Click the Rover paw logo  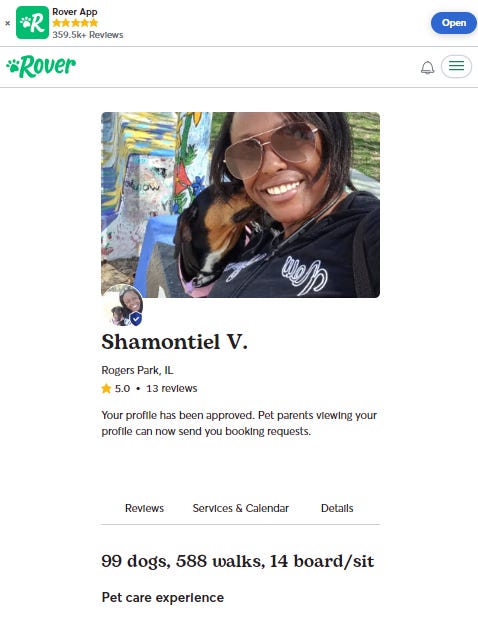[41, 66]
